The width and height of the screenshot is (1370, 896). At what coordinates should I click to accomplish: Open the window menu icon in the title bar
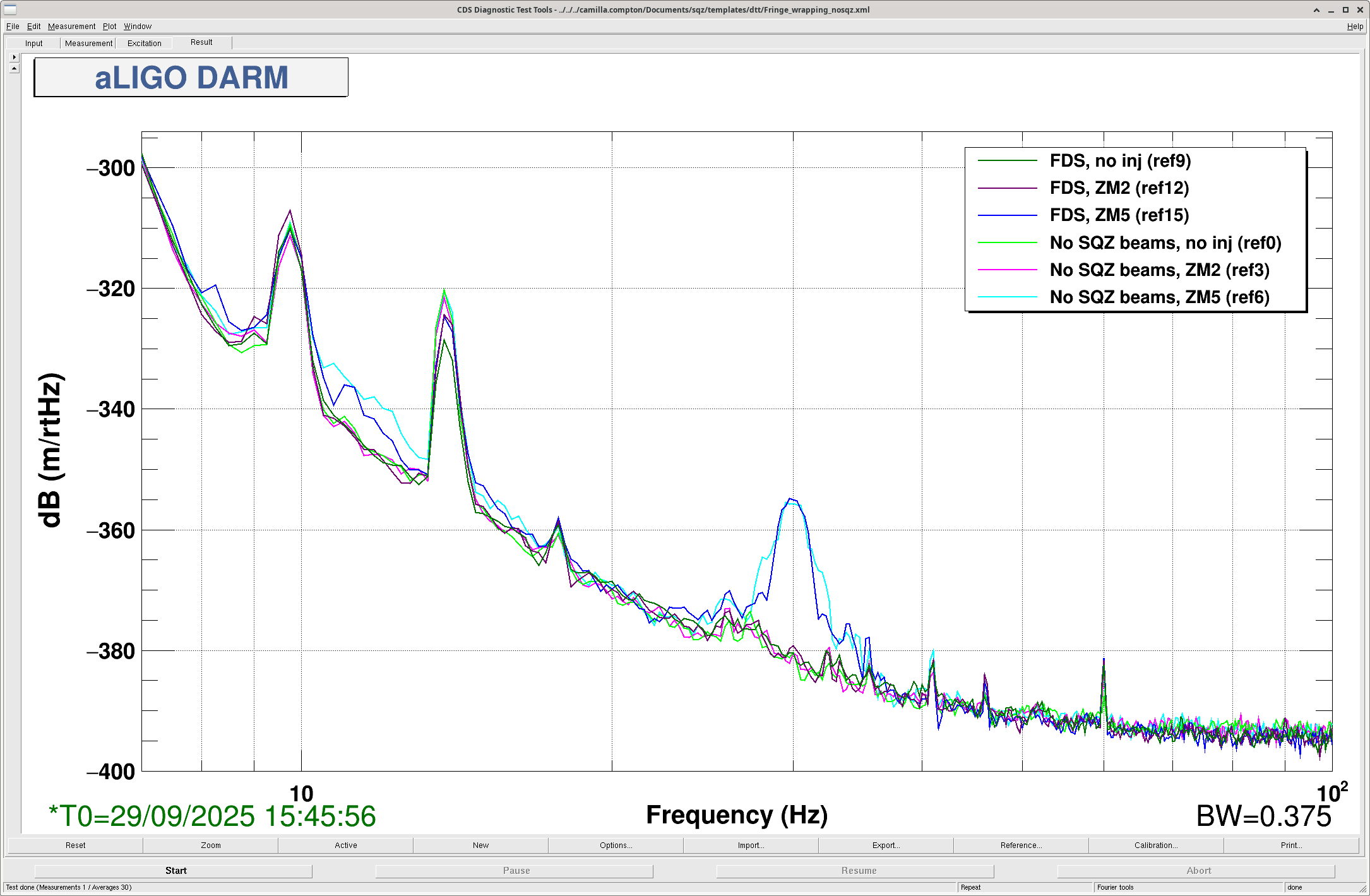9,9
